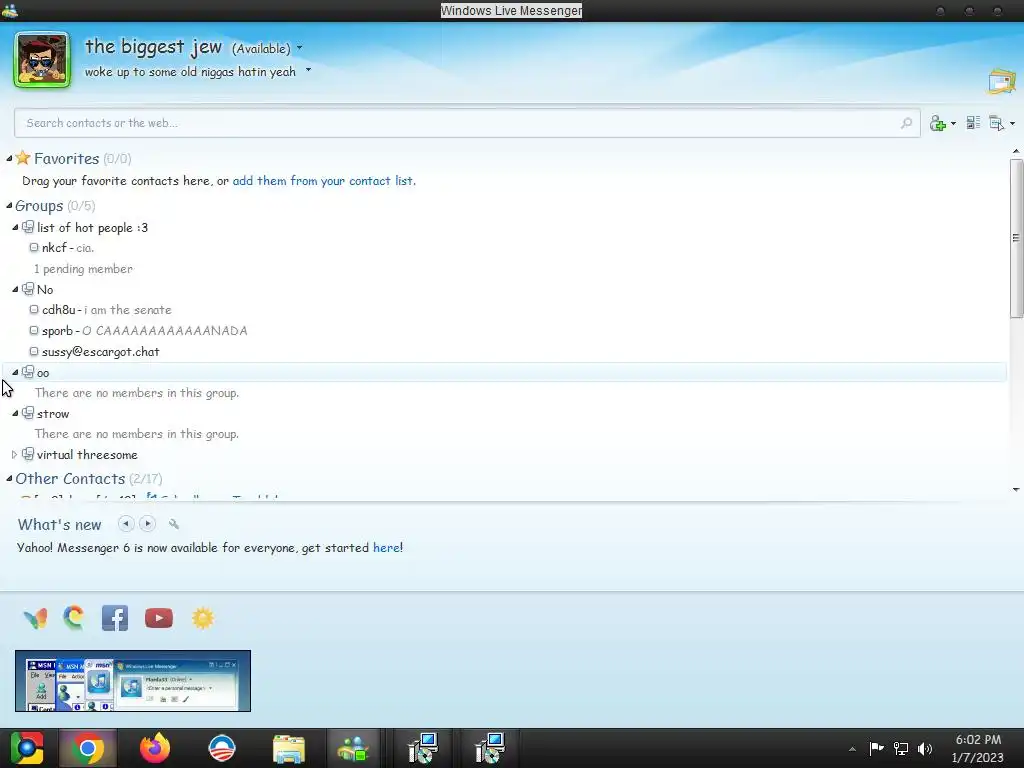Screen dimensions: 1024x768
Task: Open the add contact icon
Action: click(x=937, y=123)
